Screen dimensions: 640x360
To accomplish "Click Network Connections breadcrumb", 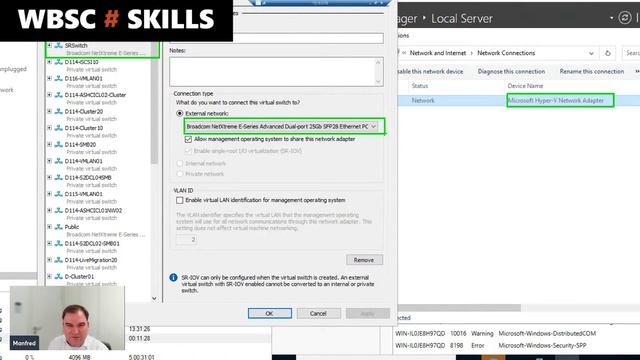I will coord(506,53).
